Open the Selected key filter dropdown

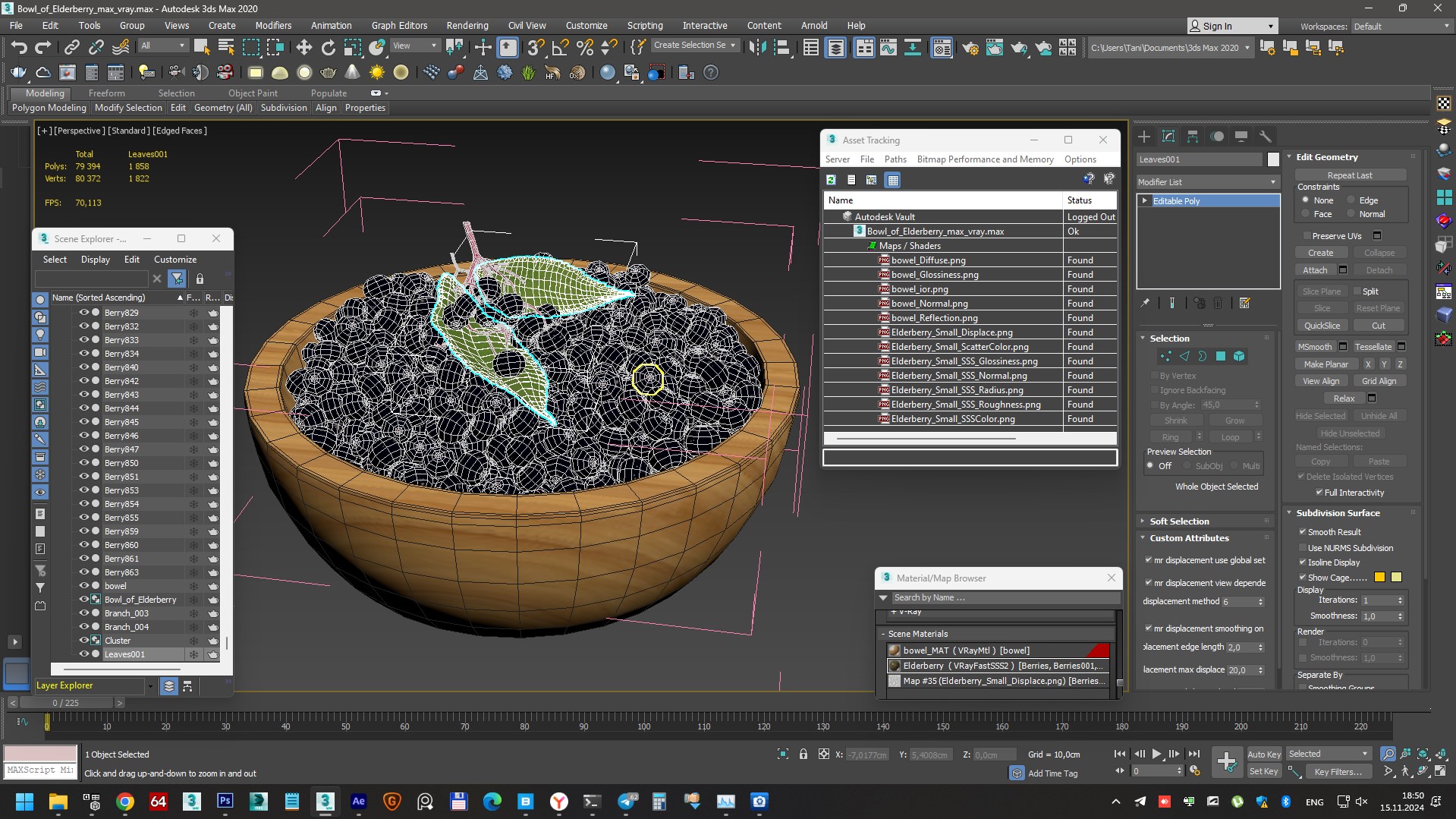(1329, 754)
